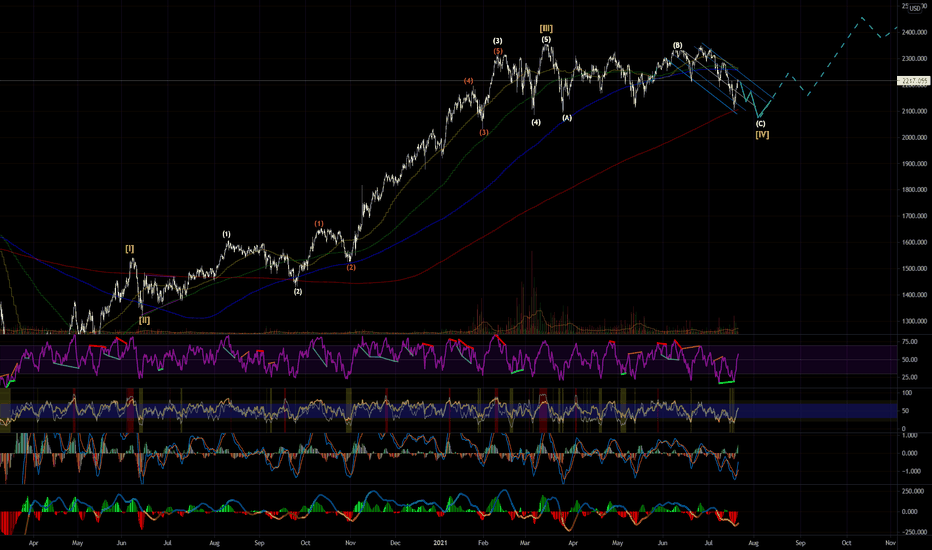Click the 2400.000 price axis label

(x=915, y=32)
